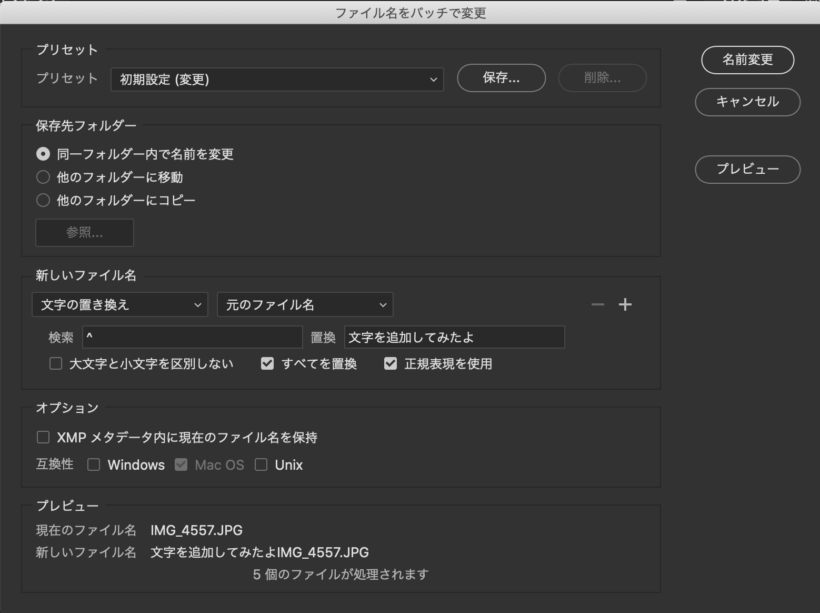Remove the filename rule with minus icon
Screen dimensions: 820x613
pyautogui.click(x=598, y=305)
